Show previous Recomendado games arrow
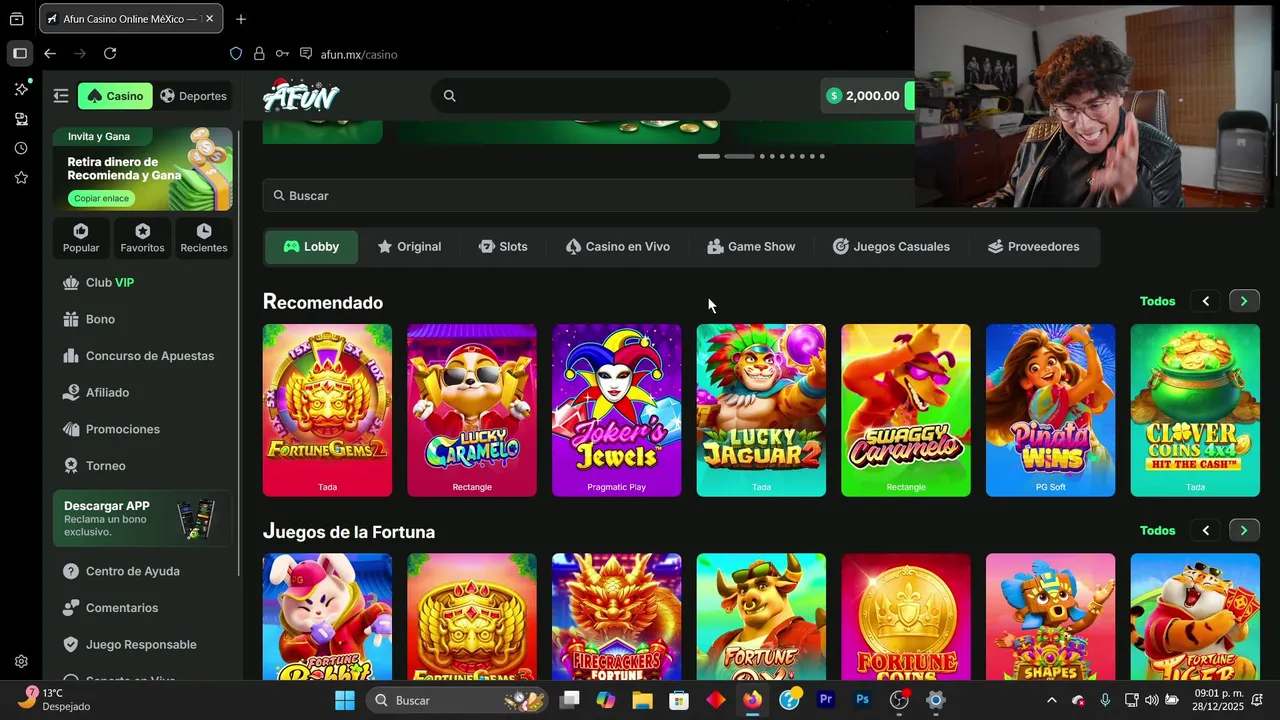This screenshot has height=720, width=1280. point(1206,301)
